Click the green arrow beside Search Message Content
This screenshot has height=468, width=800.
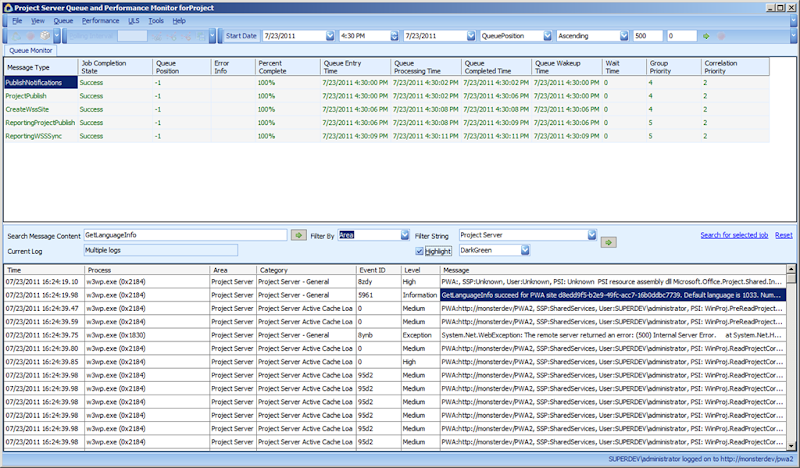coord(299,235)
